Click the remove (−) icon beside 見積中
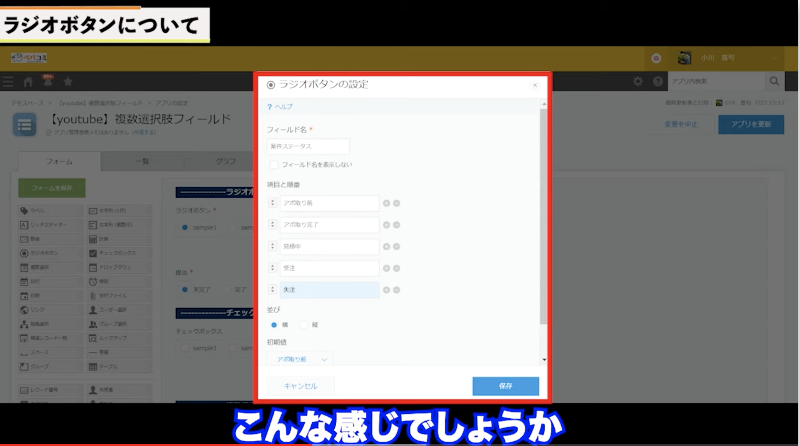The width and height of the screenshot is (800, 446). [x=396, y=246]
